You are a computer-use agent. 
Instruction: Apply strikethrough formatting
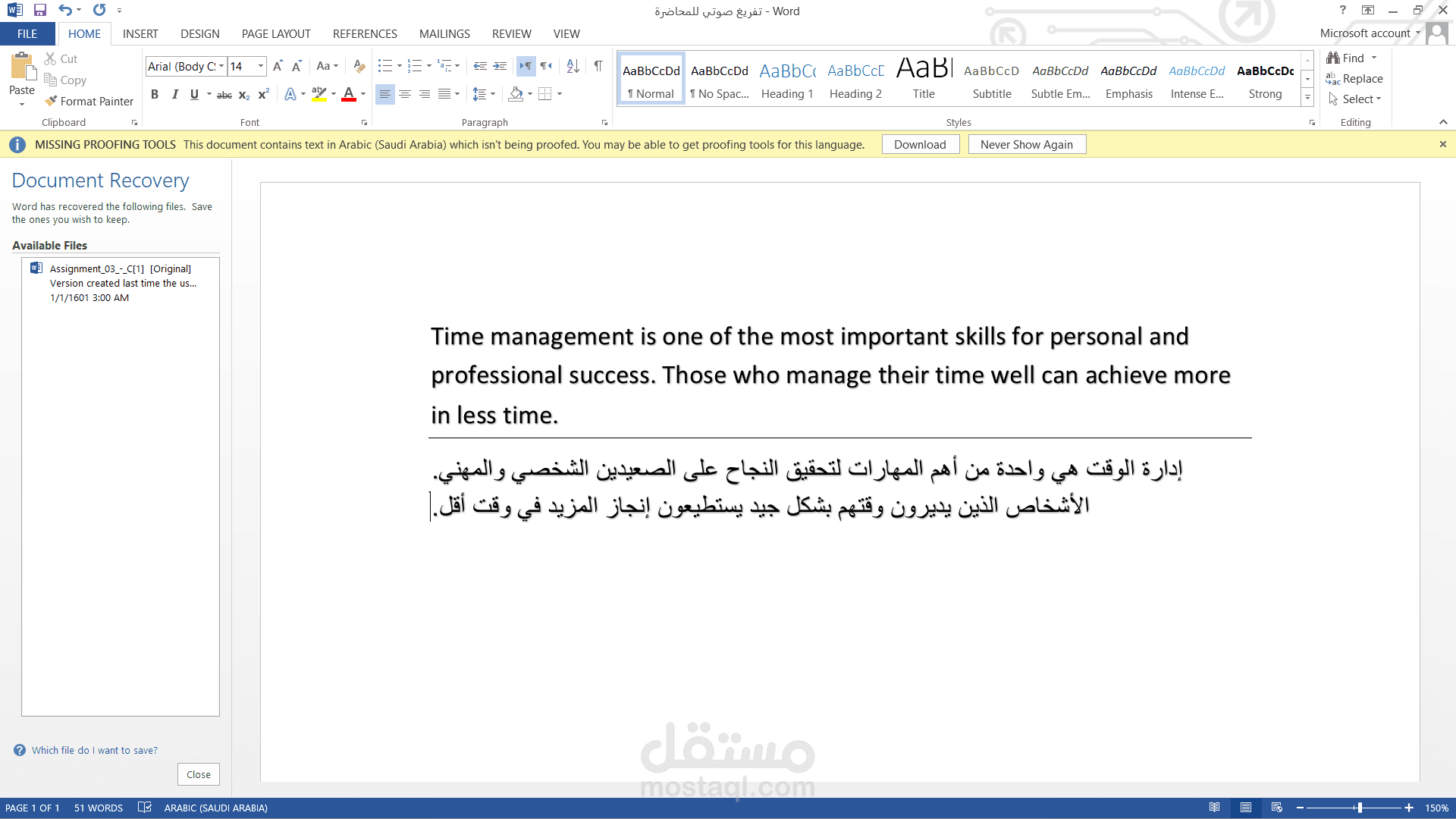224,94
